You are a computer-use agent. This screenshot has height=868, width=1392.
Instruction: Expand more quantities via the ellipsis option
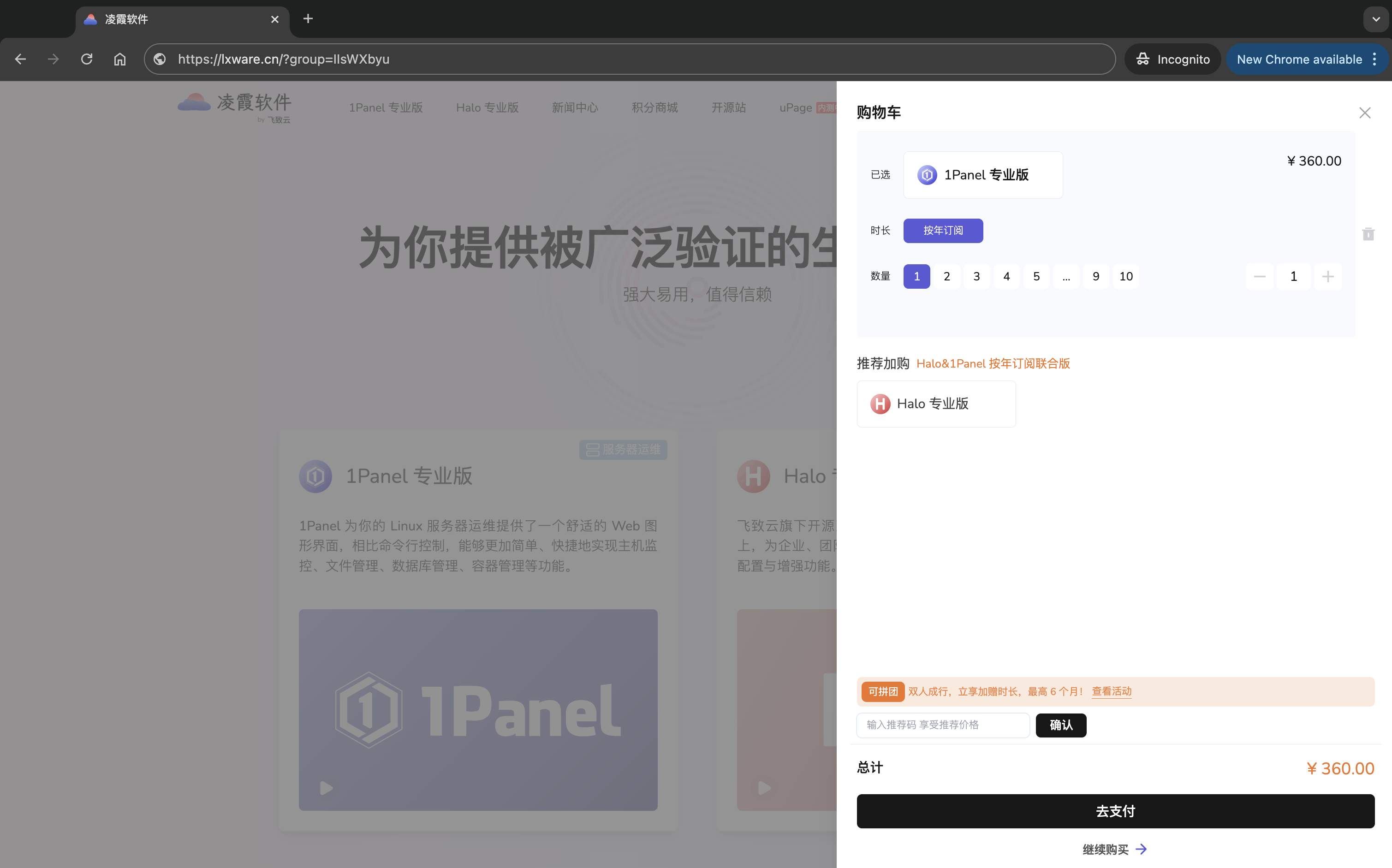1066,277
